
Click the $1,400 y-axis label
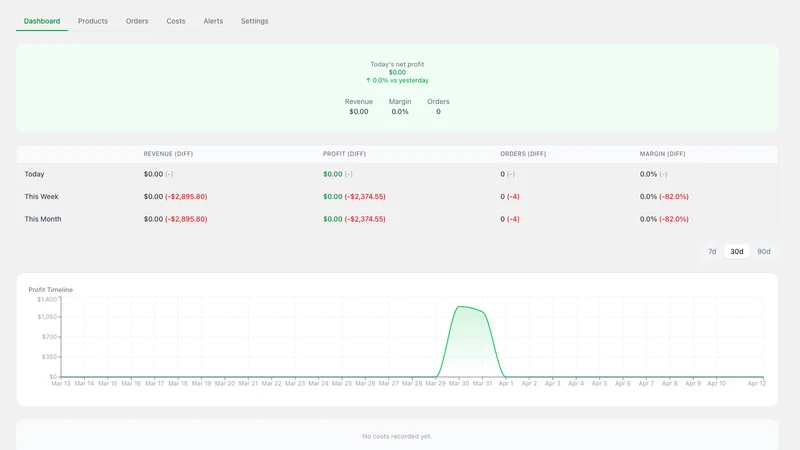pyautogui.click(x=47, y=299)
